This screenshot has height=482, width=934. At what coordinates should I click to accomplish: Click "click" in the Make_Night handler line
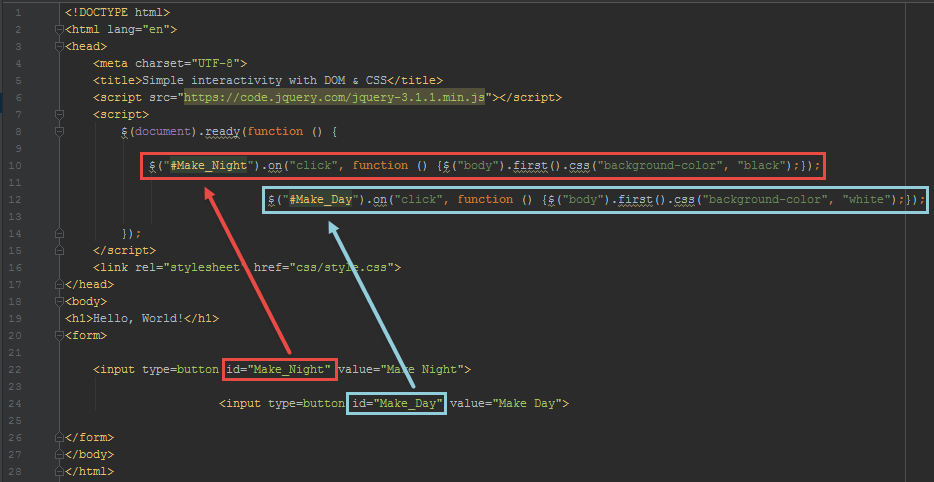[x=313, y=165]
